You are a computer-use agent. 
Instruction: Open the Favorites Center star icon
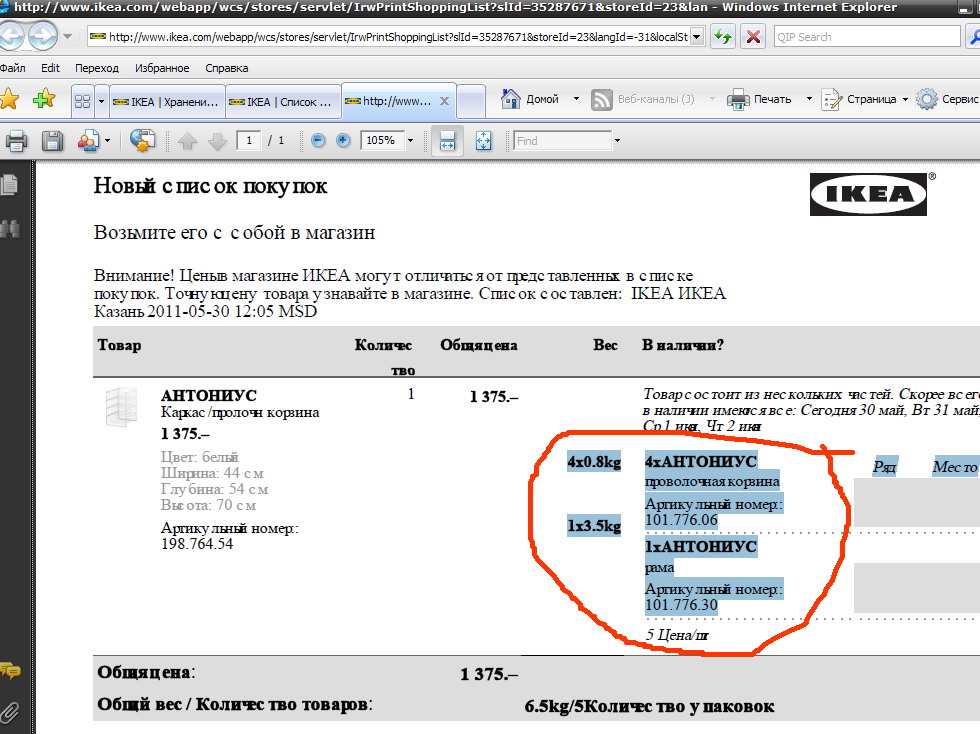tap(9, 99)
